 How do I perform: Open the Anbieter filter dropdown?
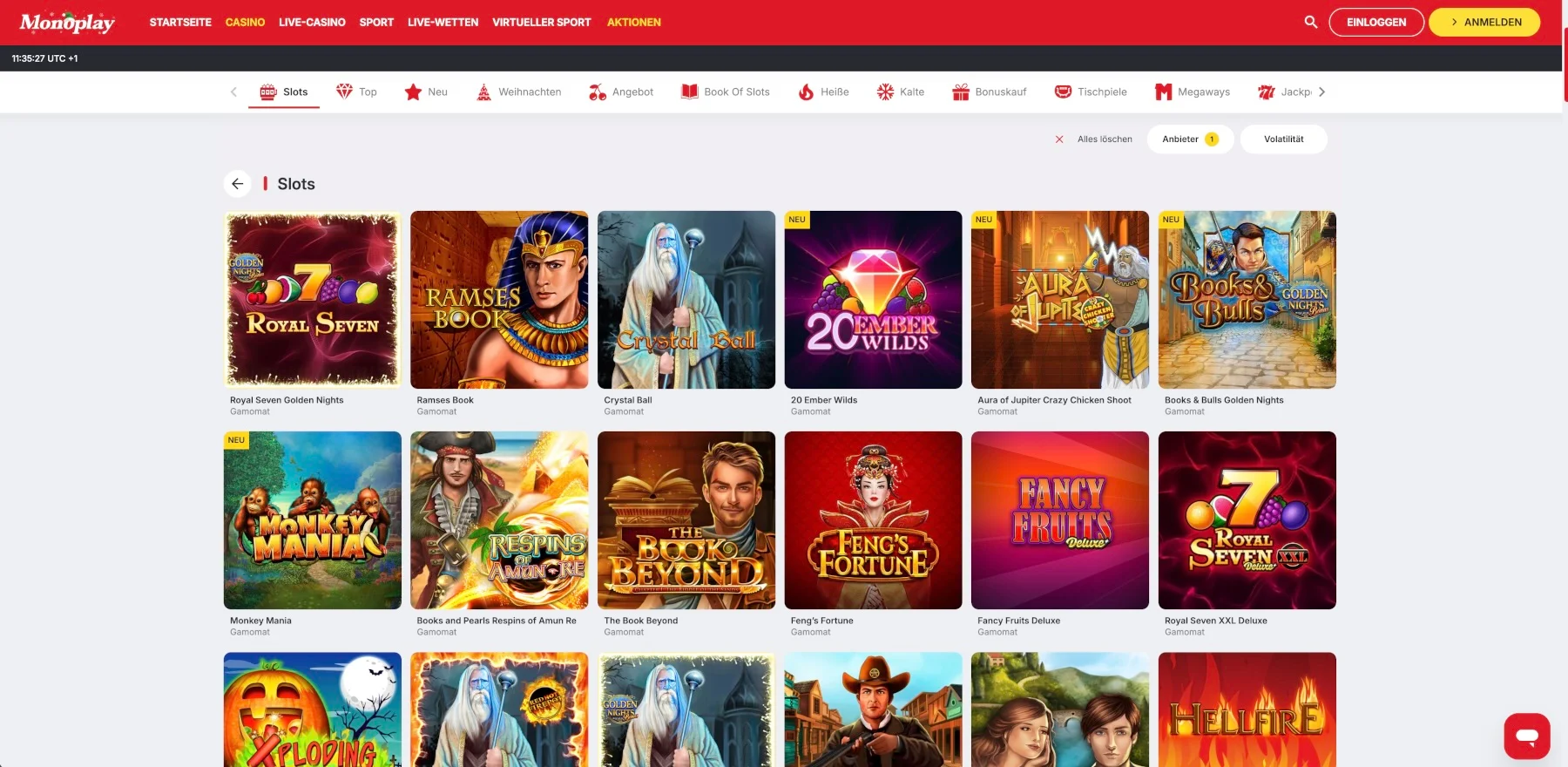point(1190,139)
